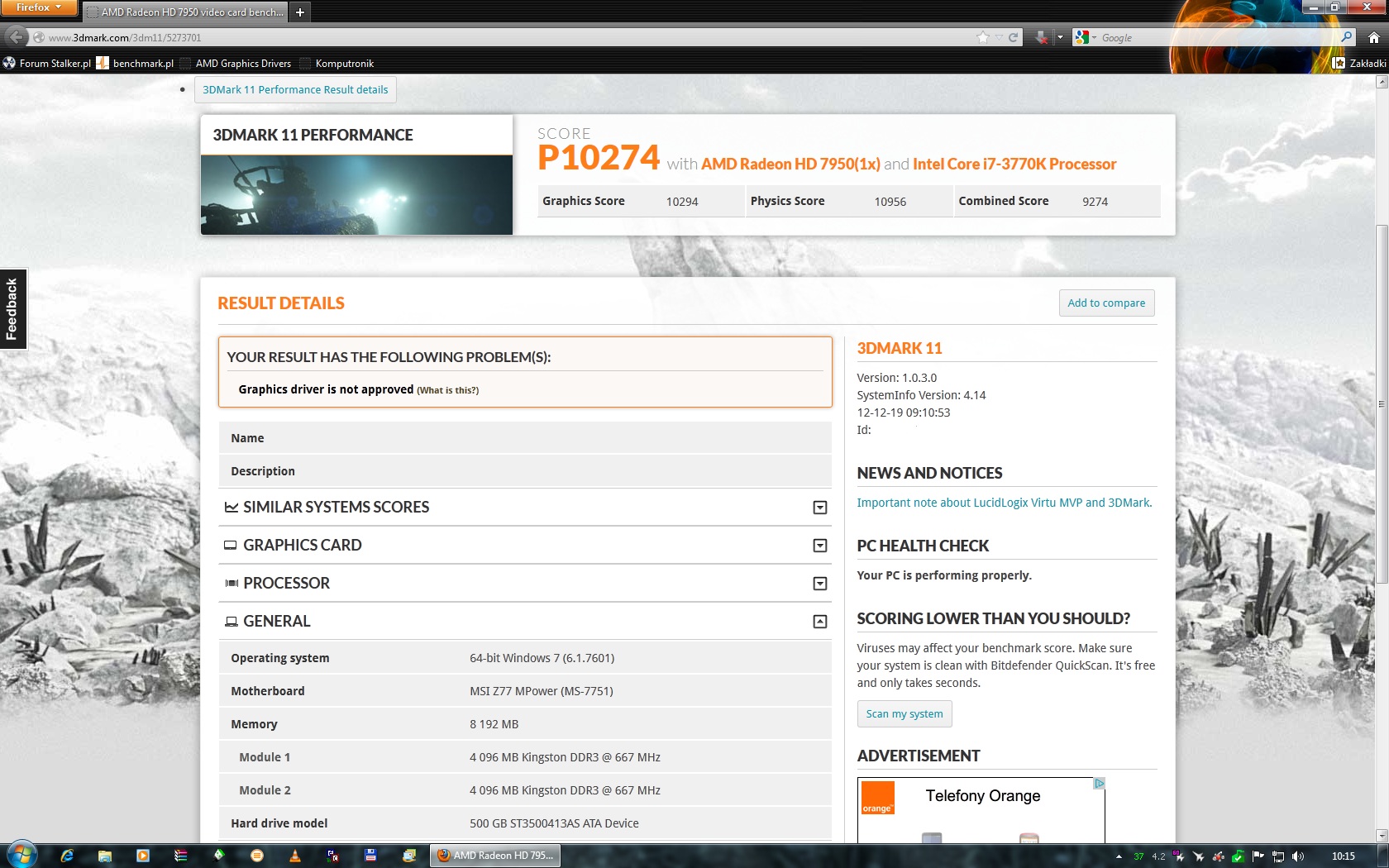Show hidden system tray icons arrow
This screenshot has height=868, width=1389.
click(1119, 856)
